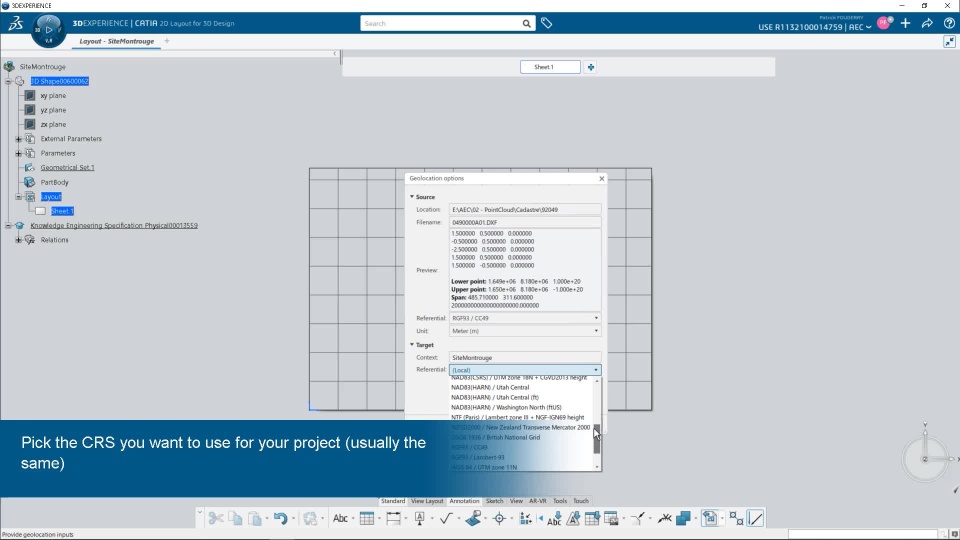The image size is (960, 540).
Task: Click the Copy icon in toolbar
Action: click(235, 519)
